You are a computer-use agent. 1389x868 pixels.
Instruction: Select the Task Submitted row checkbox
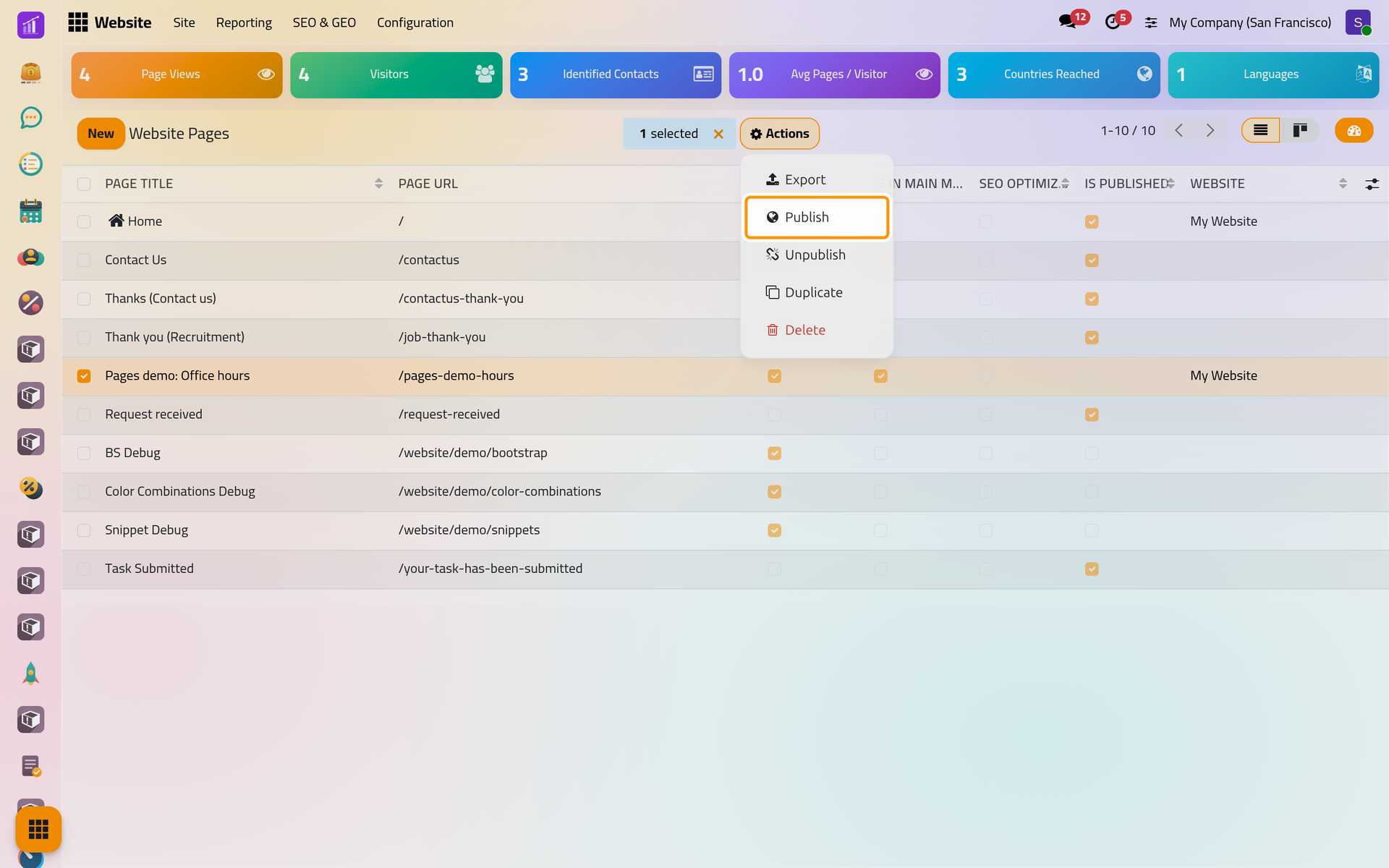[84, 569]
